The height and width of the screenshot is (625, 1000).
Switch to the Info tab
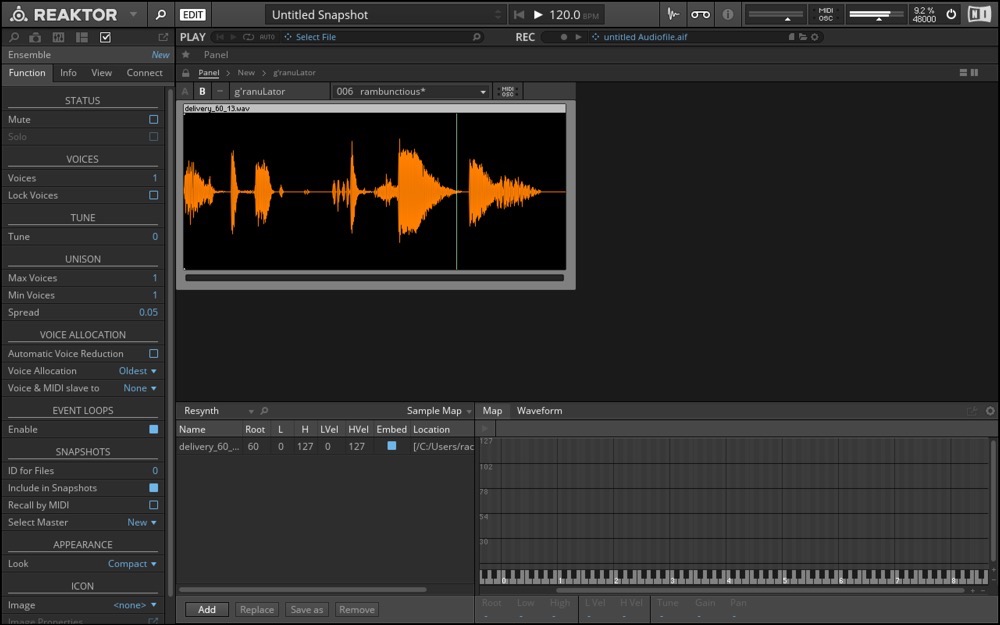point(68,73)
